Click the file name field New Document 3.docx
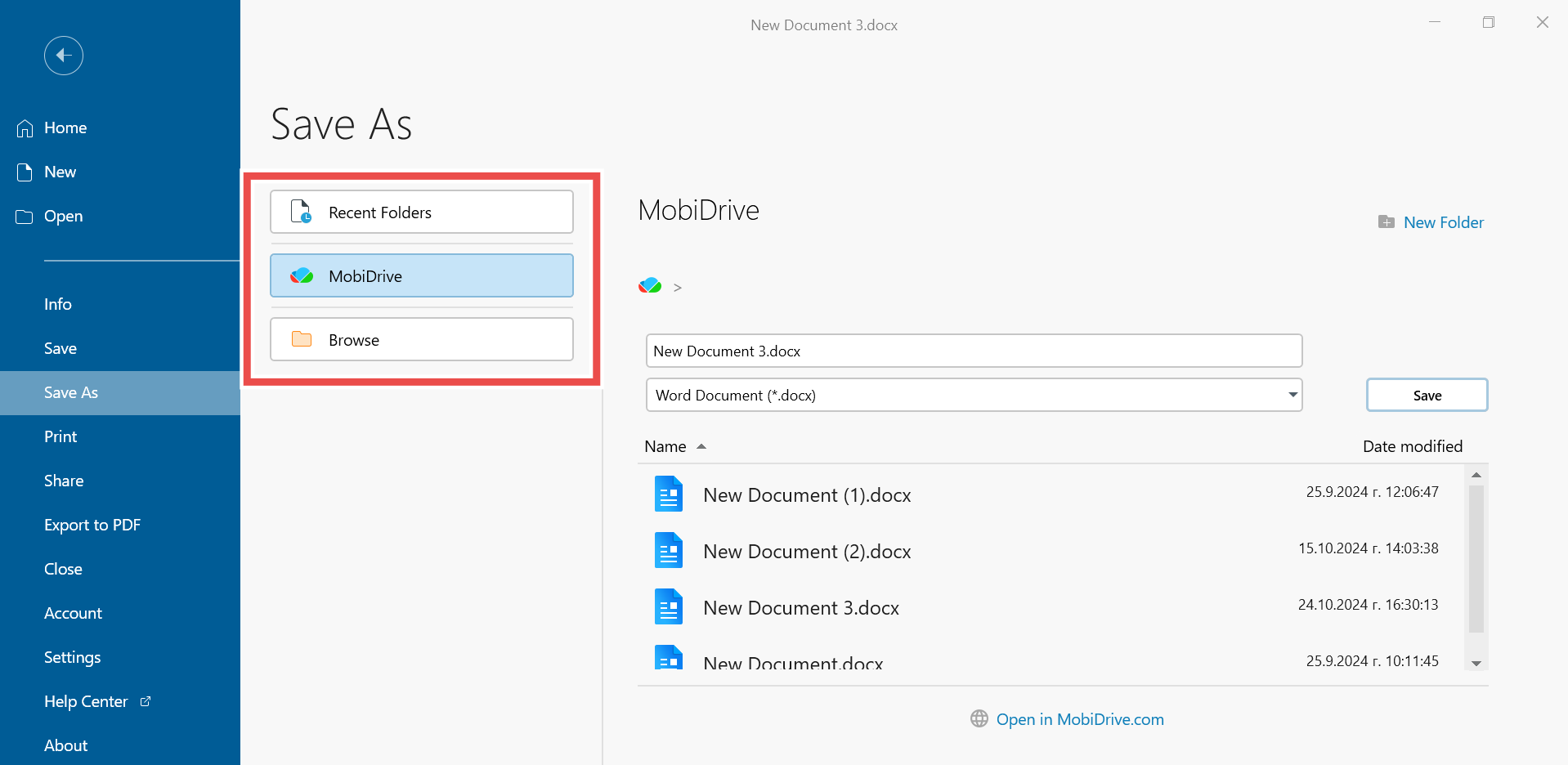1568x765 pixels. [974, 351]
